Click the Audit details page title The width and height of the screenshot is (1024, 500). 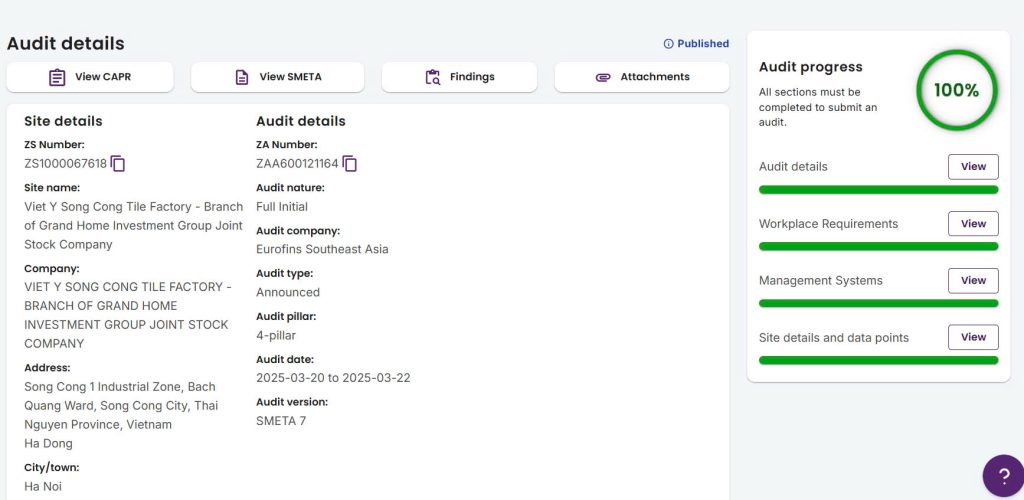click(x=65, y=44)
